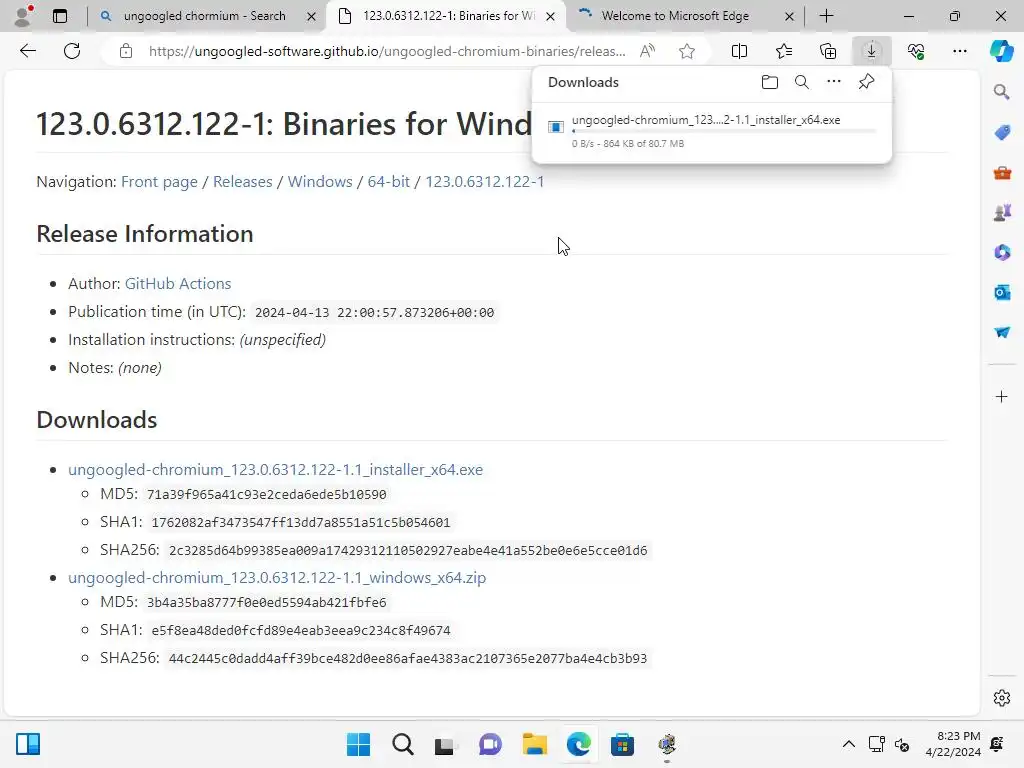Open the Favorites list icon
1024x768 pixels.
(784, 51)
